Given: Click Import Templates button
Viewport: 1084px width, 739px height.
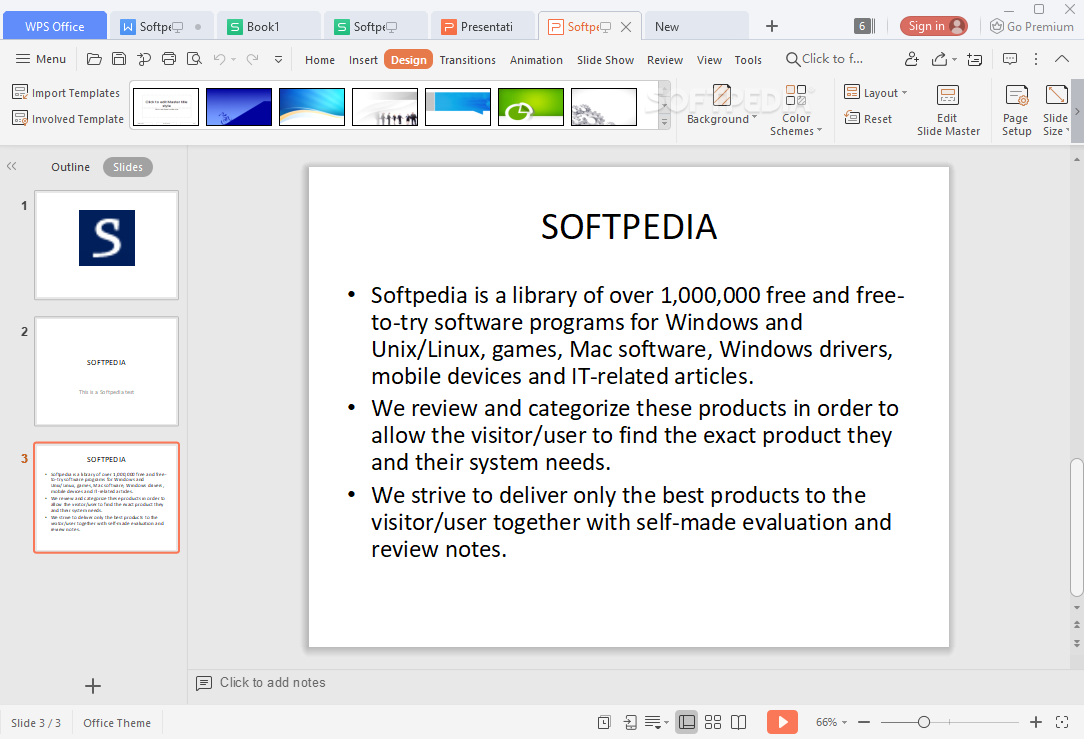Looking at the screenshot, I should [66, 93].
